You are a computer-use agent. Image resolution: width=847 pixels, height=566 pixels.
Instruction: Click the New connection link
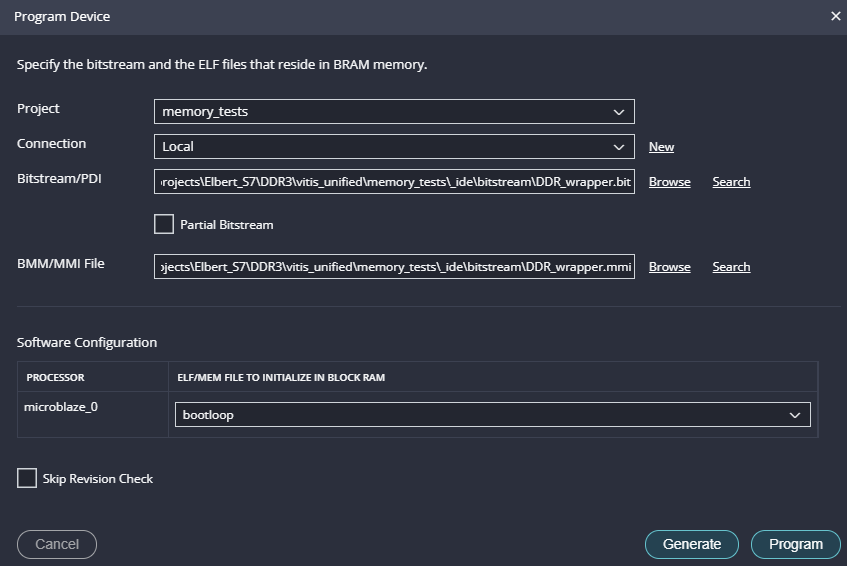661,147
